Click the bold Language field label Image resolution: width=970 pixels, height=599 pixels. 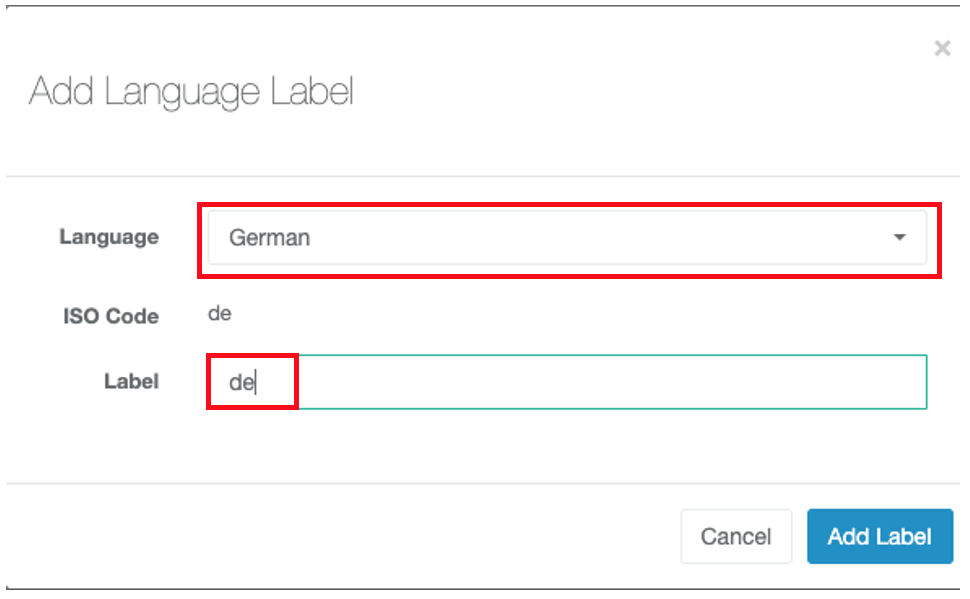(x=109, y=237)
